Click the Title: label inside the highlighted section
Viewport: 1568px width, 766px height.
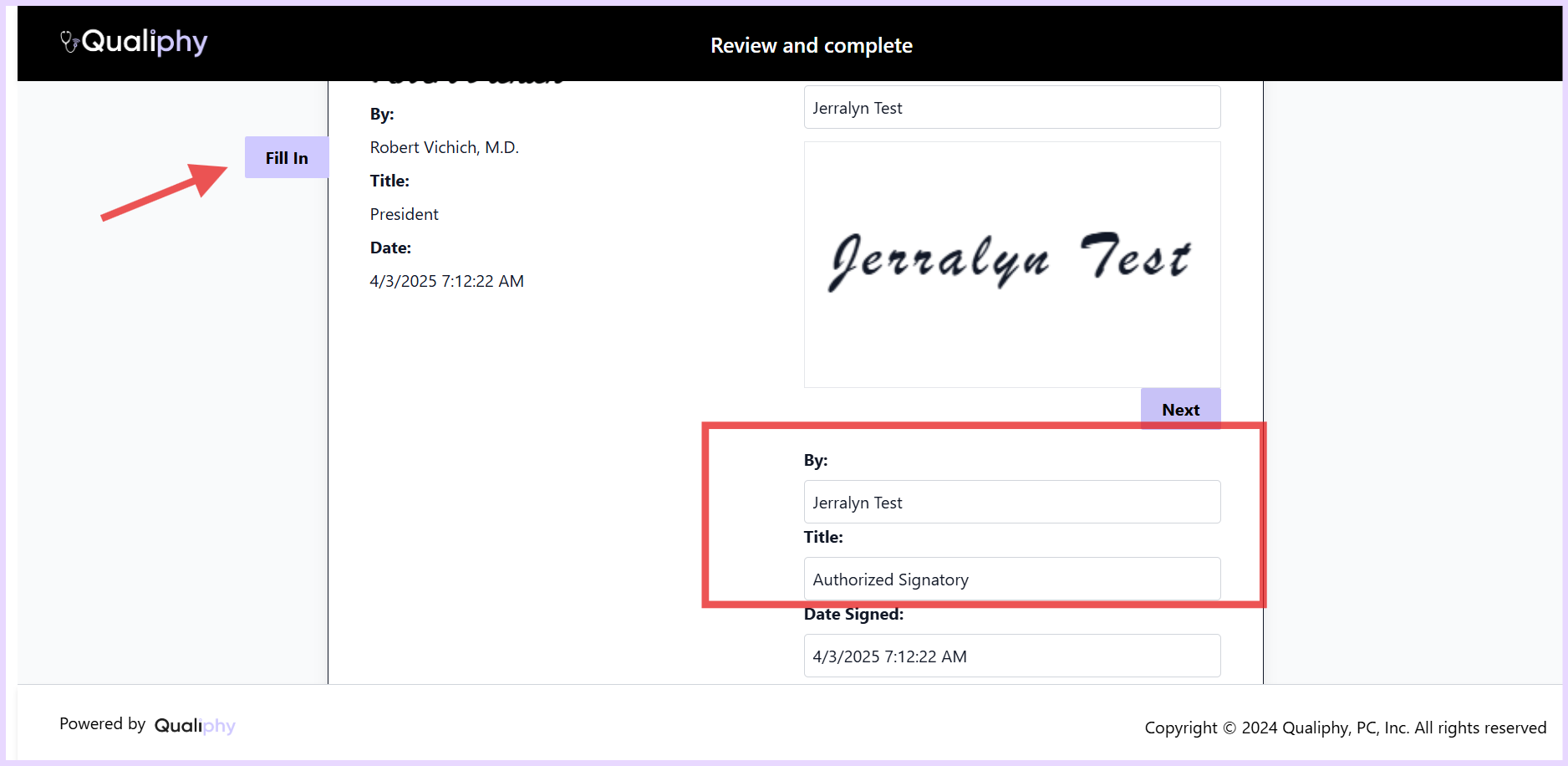tap(822, 537)
